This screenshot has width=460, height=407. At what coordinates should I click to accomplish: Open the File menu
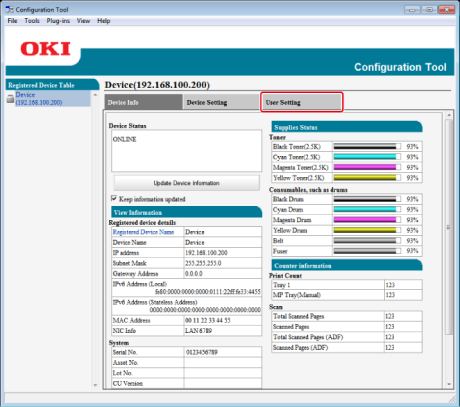click(12, 21)
